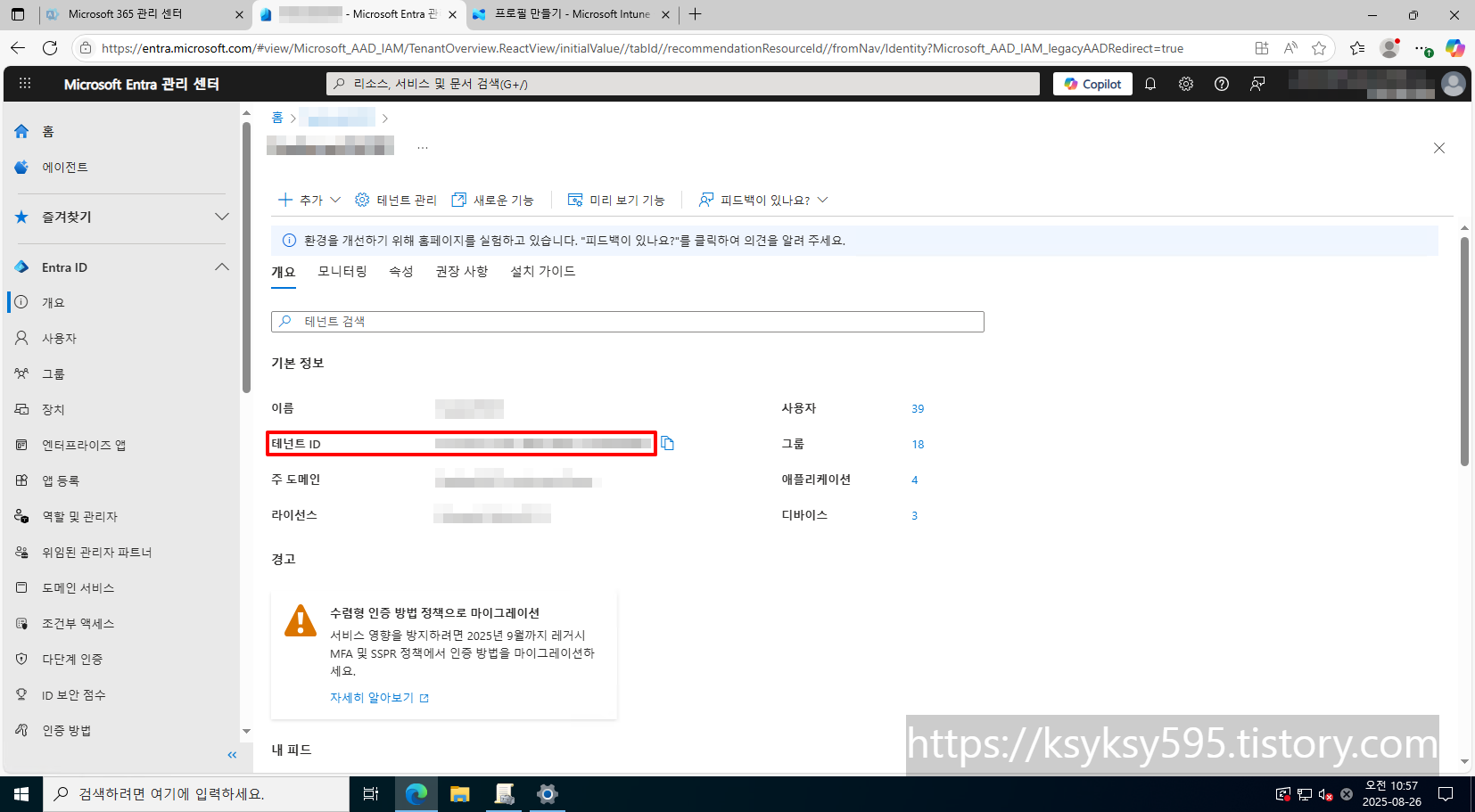This screenshot has width=1475, height=812.
Task: Open 조건부 액세스 in the sidebar
Action: (78, 623)
